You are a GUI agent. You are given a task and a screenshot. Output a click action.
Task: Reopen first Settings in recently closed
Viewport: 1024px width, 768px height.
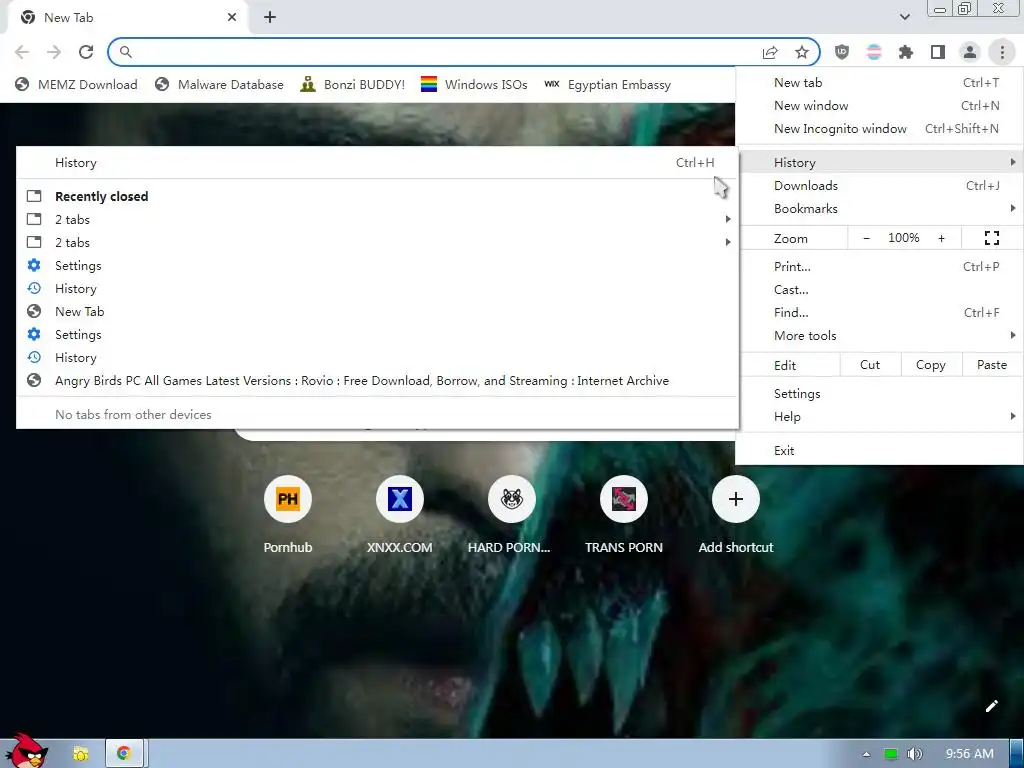(x=377, y=266)
